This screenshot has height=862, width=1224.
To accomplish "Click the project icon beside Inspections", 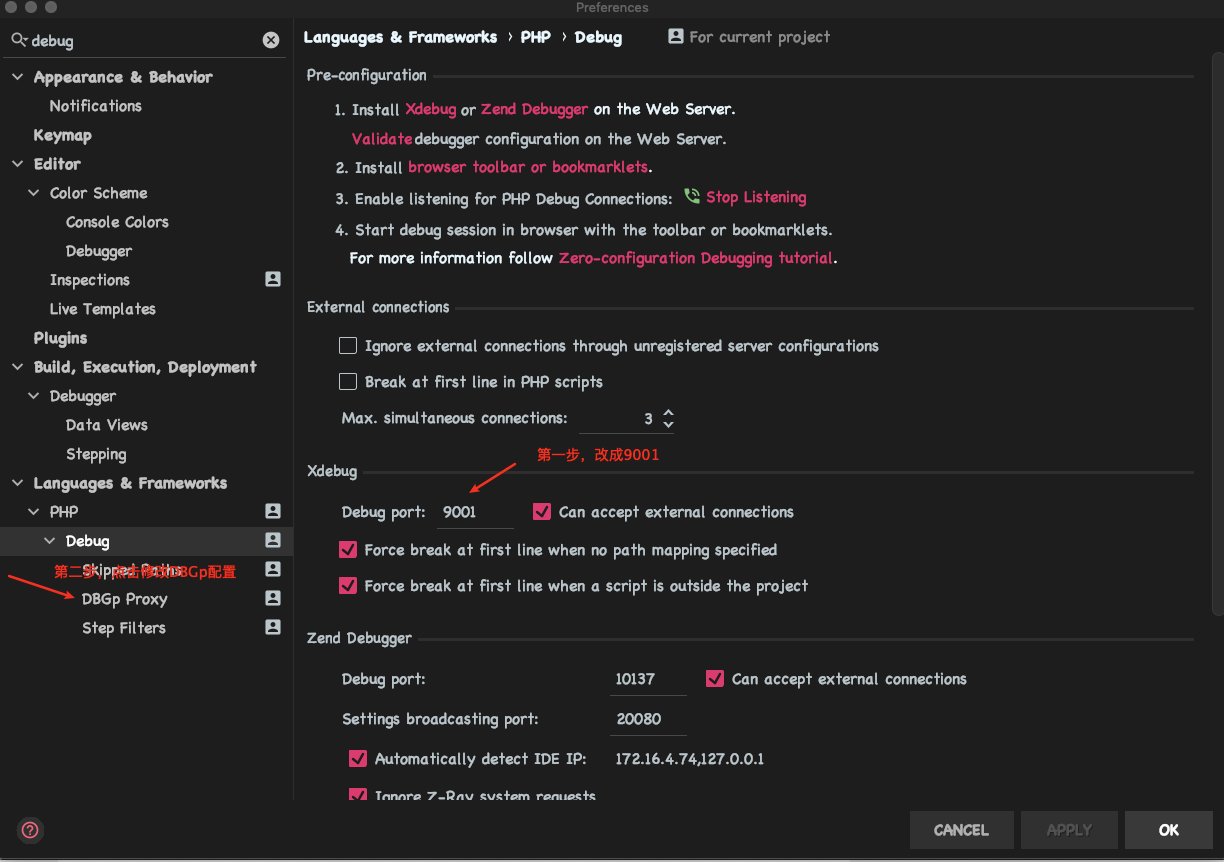I will click(273, 280).
